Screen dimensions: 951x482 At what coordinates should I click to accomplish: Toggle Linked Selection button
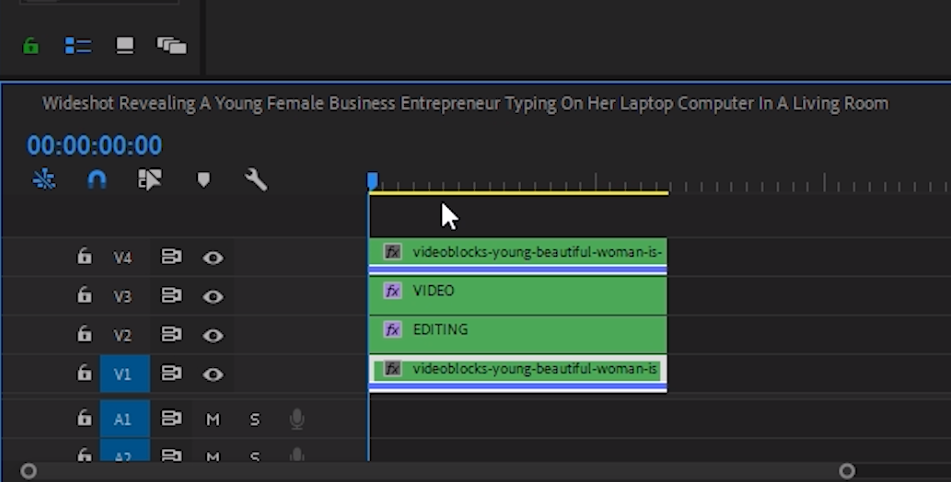150,179
